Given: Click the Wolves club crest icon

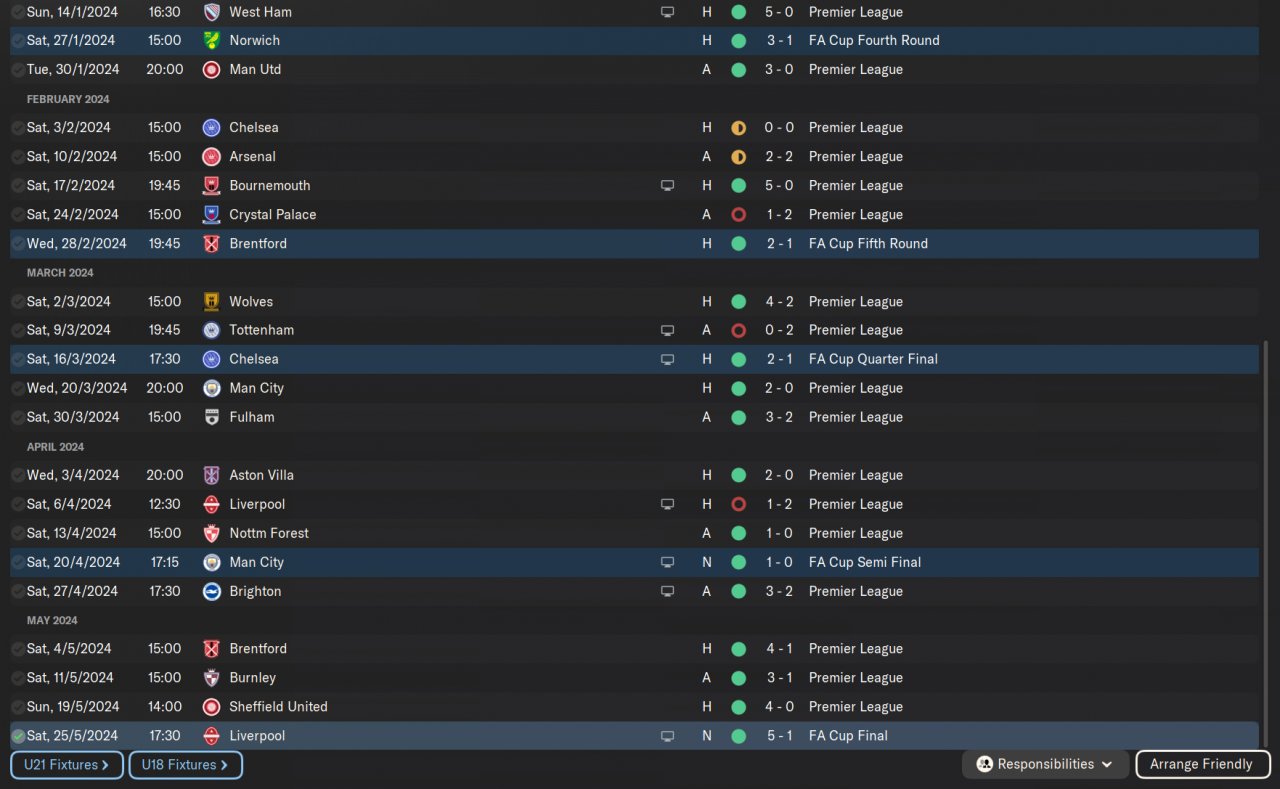Looking at the screenshot, I should 211,302.
